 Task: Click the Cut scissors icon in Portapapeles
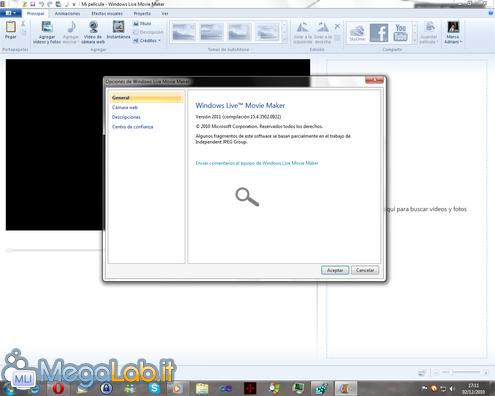click(x=23, y=24)
